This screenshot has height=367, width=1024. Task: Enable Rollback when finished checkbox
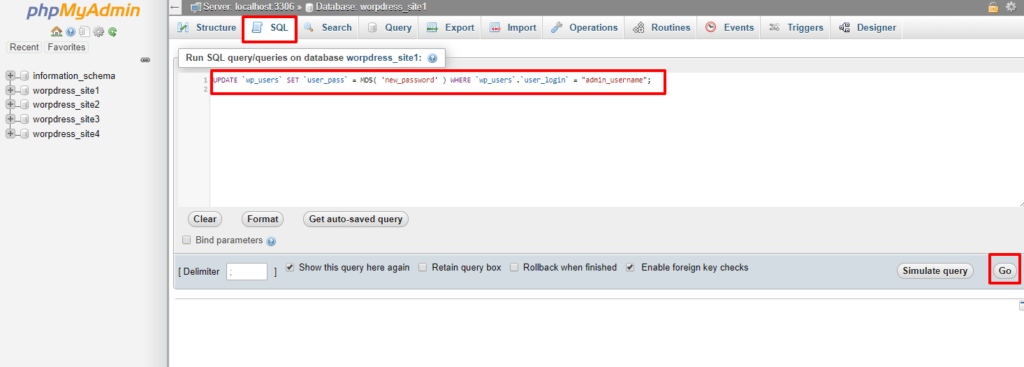[515, 267]
